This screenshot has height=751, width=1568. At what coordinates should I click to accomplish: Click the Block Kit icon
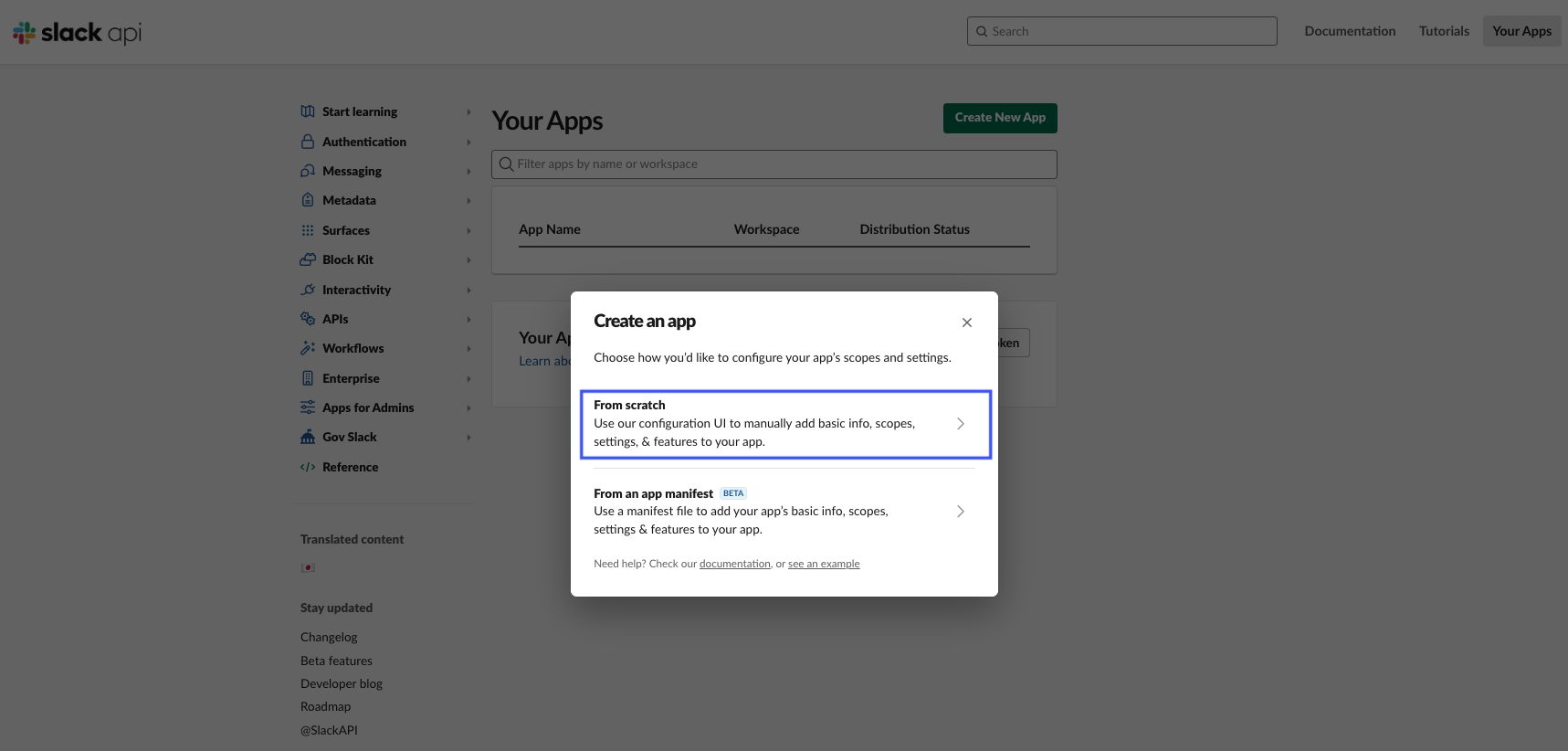(308, 259)
